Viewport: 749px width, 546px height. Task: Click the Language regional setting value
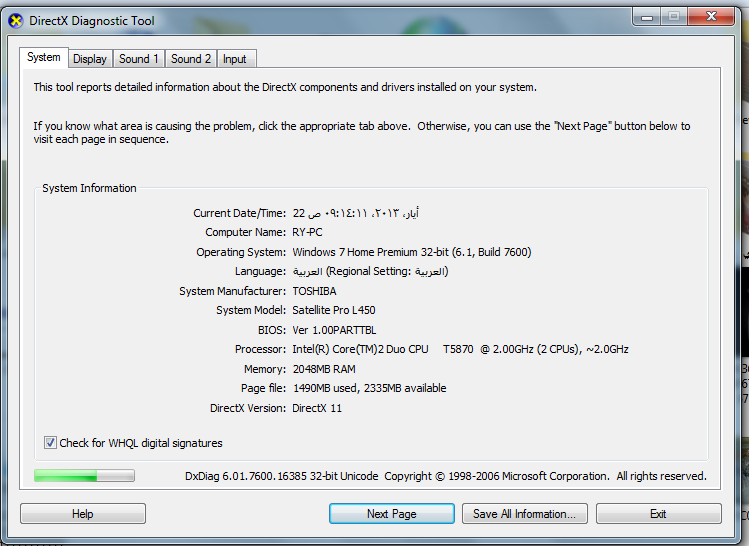[370, 271]
